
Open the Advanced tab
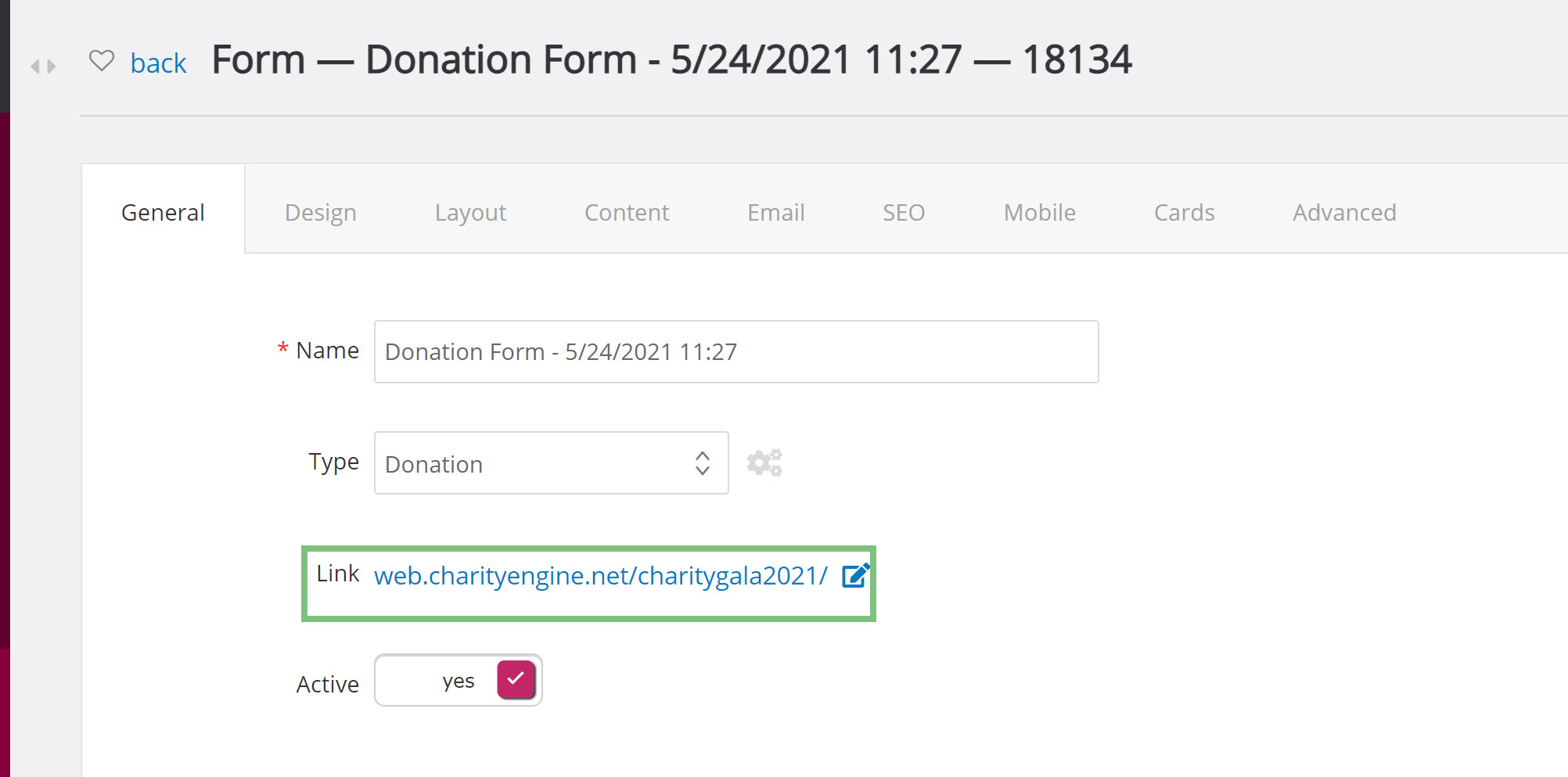pyautogui.click(x=1344, y=213)
